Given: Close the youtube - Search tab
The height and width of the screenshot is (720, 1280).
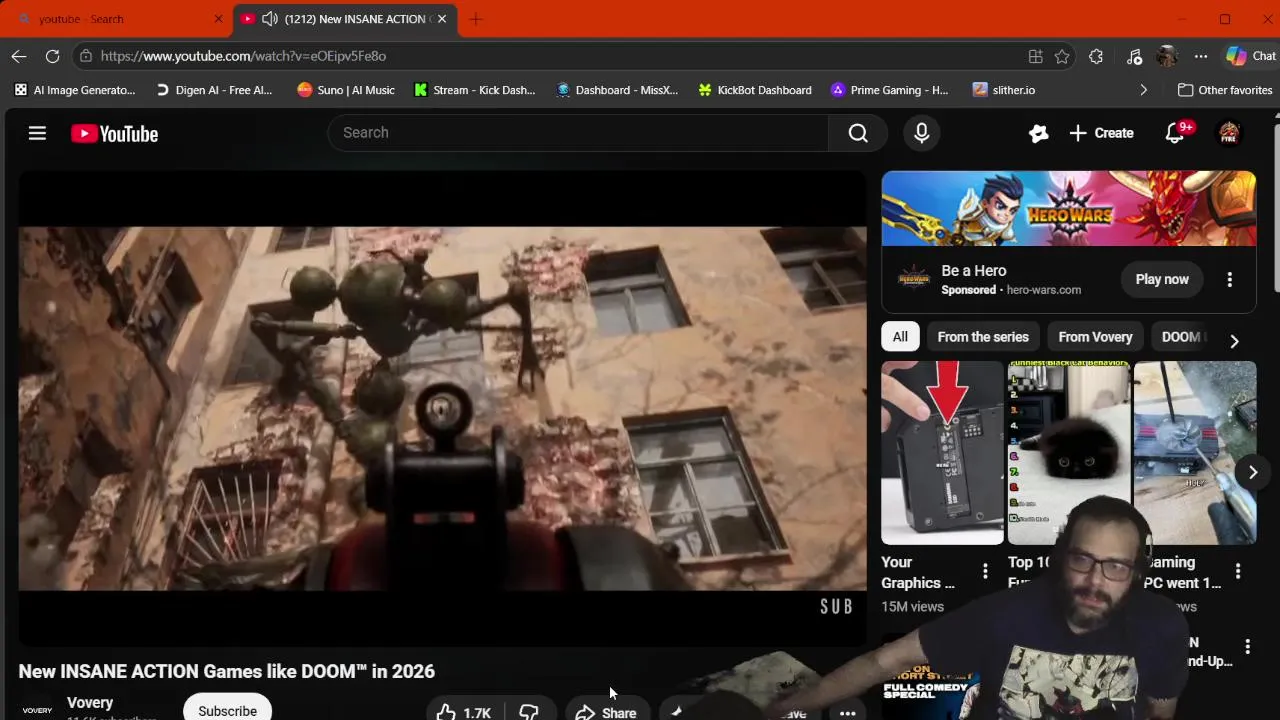Looking at the screenshot, I should pyautogui.click(x=218, y=19).
